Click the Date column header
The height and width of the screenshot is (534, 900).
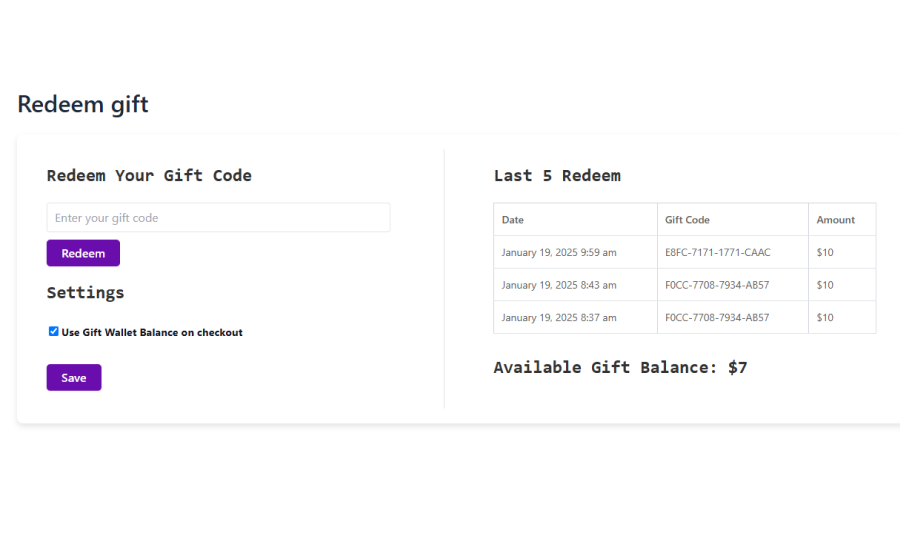point(513,220)
